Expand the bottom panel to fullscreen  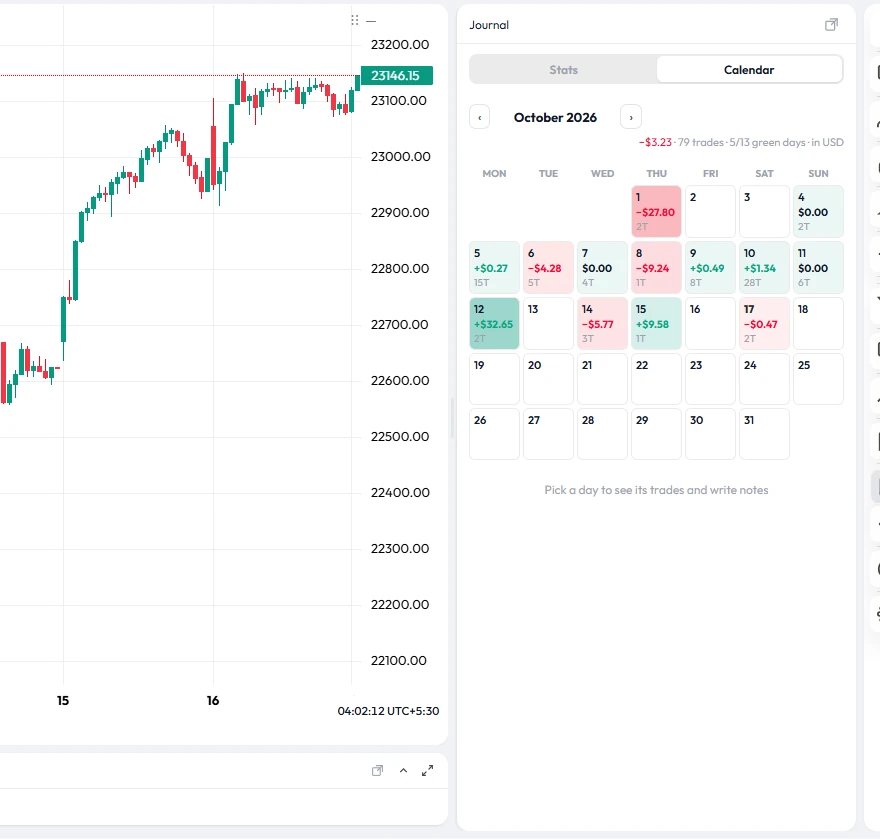point(428,771)
